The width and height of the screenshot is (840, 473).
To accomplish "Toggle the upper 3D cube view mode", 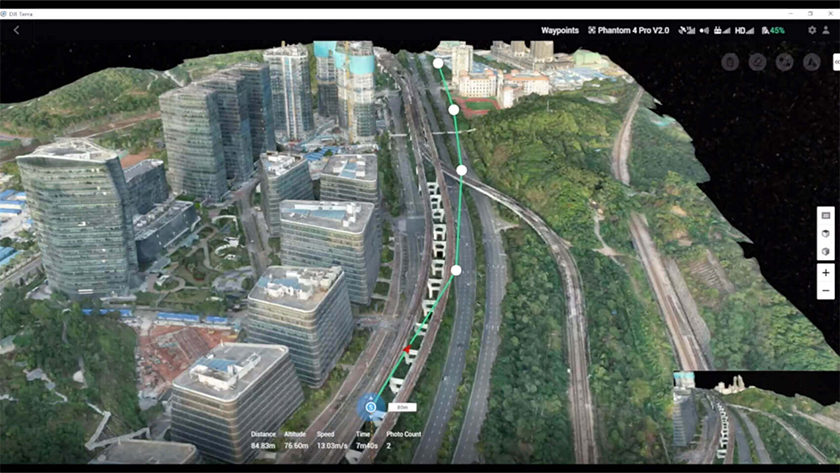I will tap(825, 234).
